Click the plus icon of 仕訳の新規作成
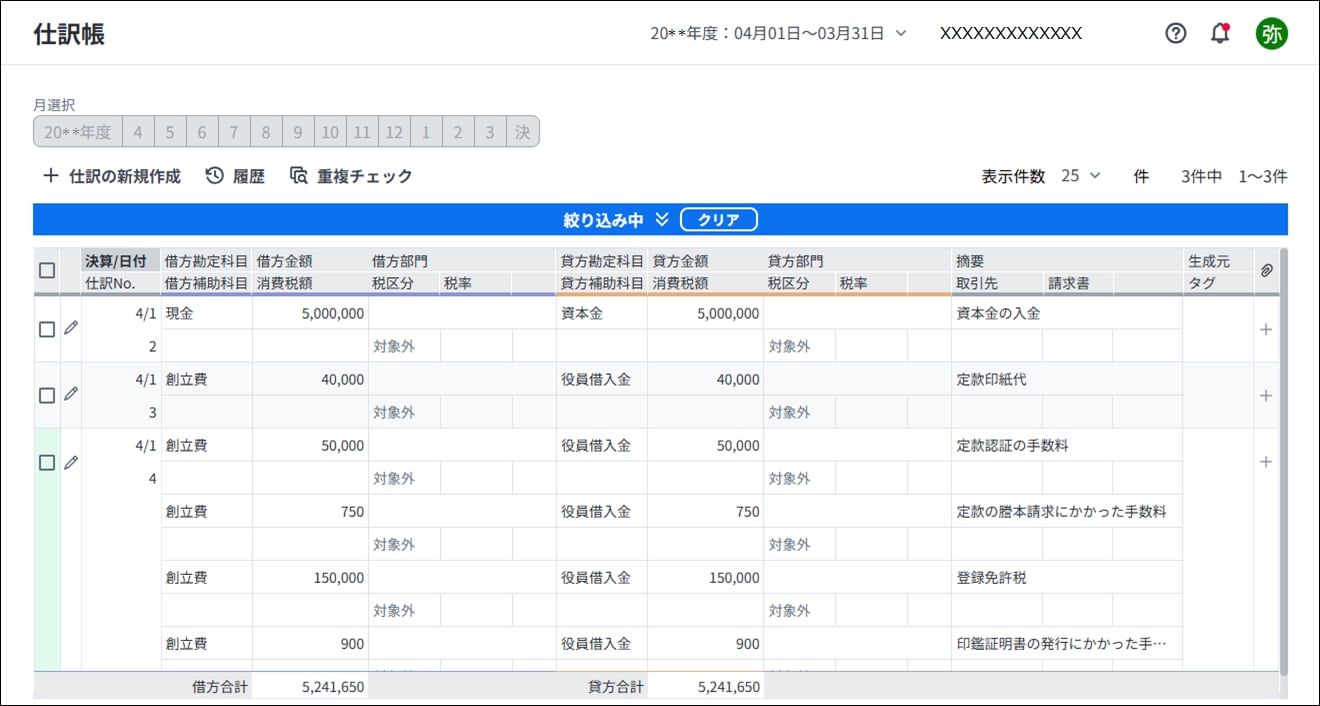 51,176
